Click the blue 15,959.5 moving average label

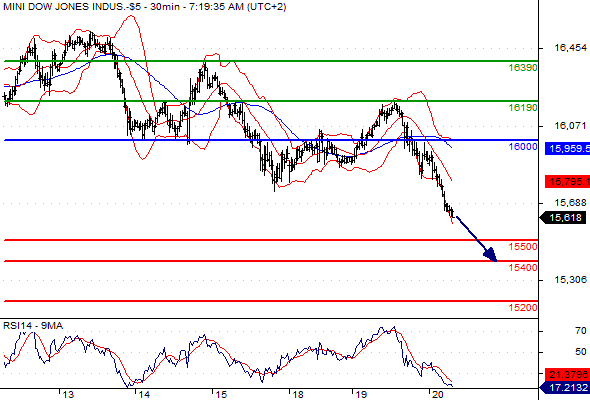(x=568, y=148)
